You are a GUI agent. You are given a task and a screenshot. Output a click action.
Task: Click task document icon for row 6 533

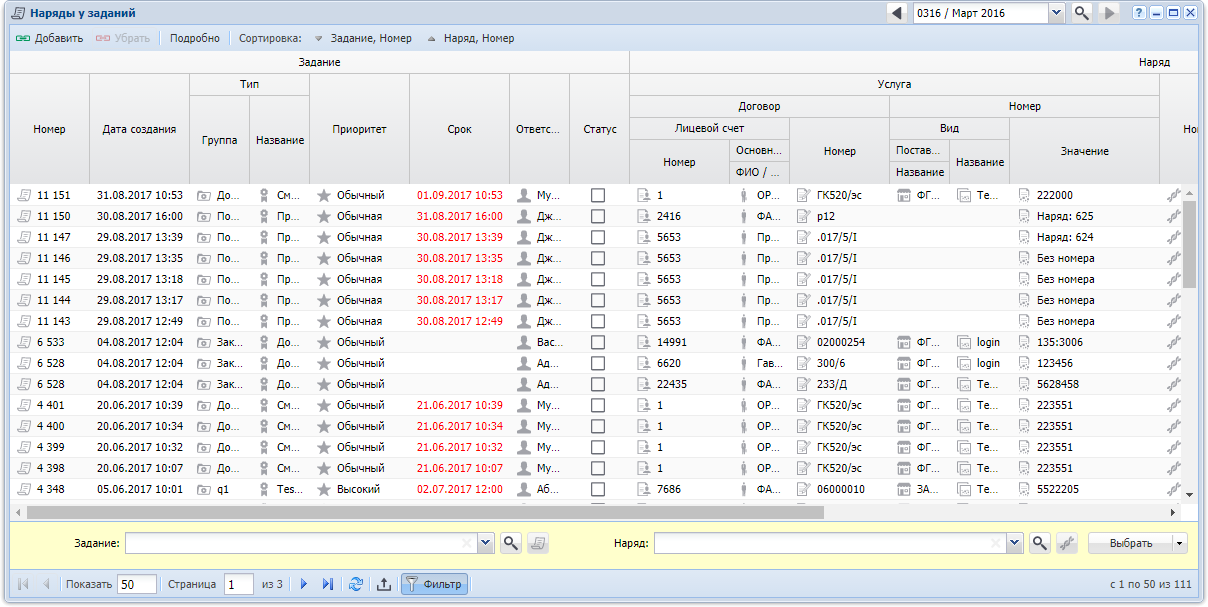click(x=25, y=342)
